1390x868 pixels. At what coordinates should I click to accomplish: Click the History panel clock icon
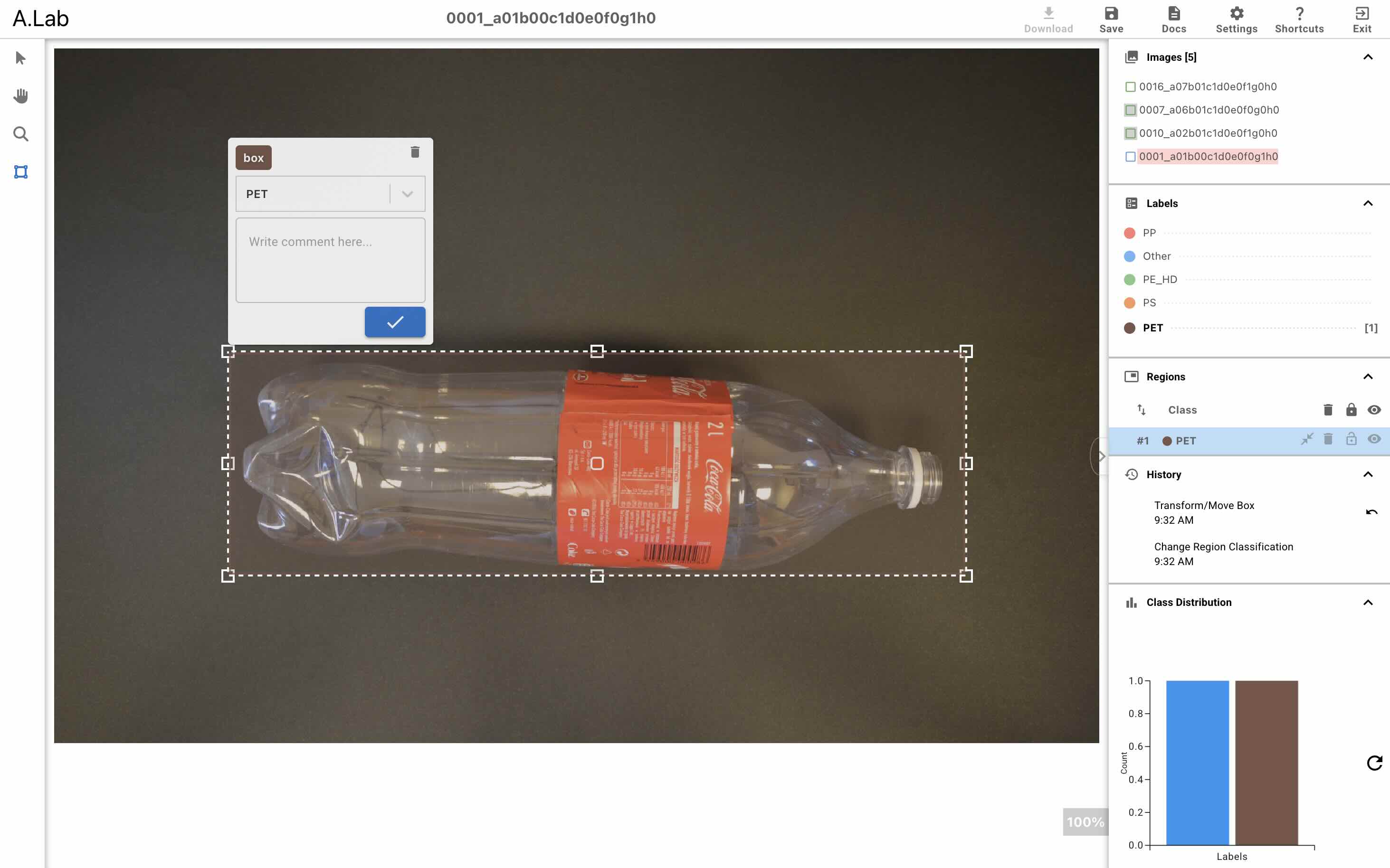(x=1131, y=474)
